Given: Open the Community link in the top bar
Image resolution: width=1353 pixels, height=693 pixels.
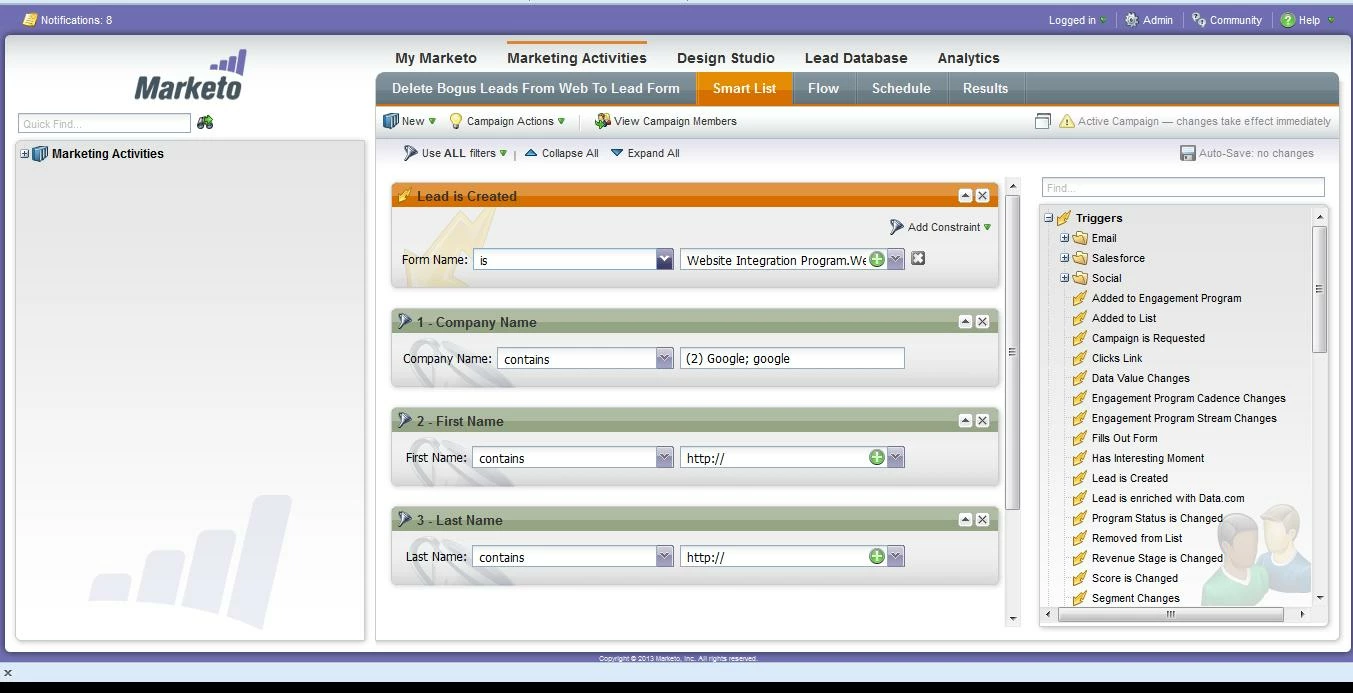Looking at the screenshot, I should 1226,20.
